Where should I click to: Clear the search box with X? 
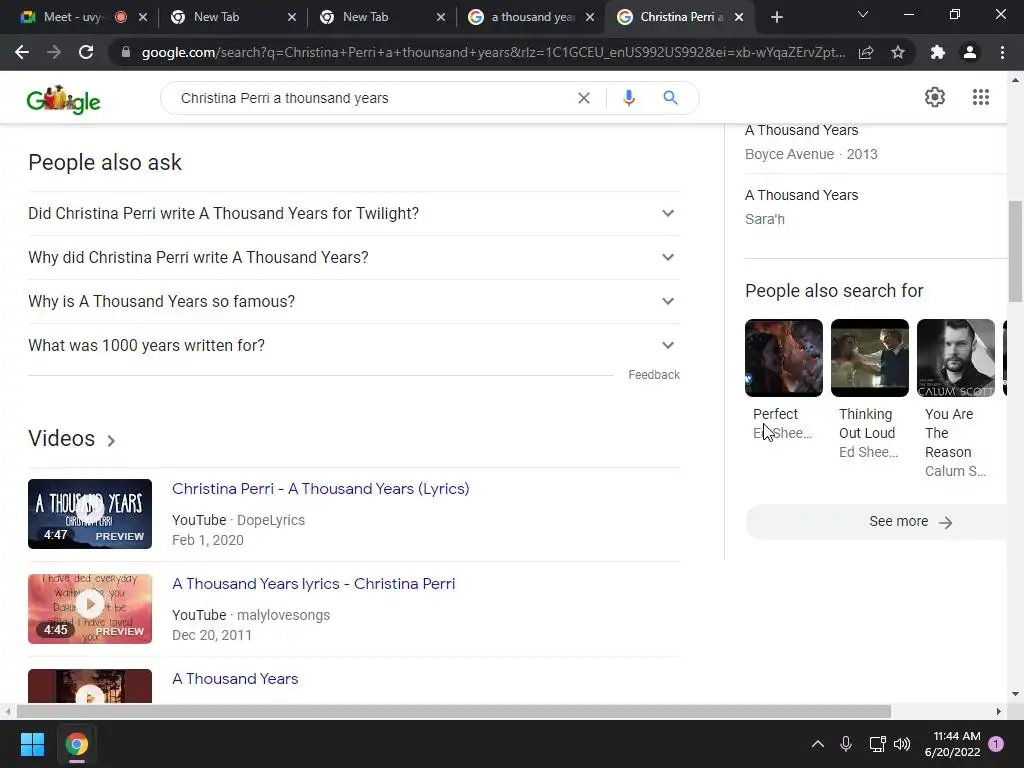point(584,98)
